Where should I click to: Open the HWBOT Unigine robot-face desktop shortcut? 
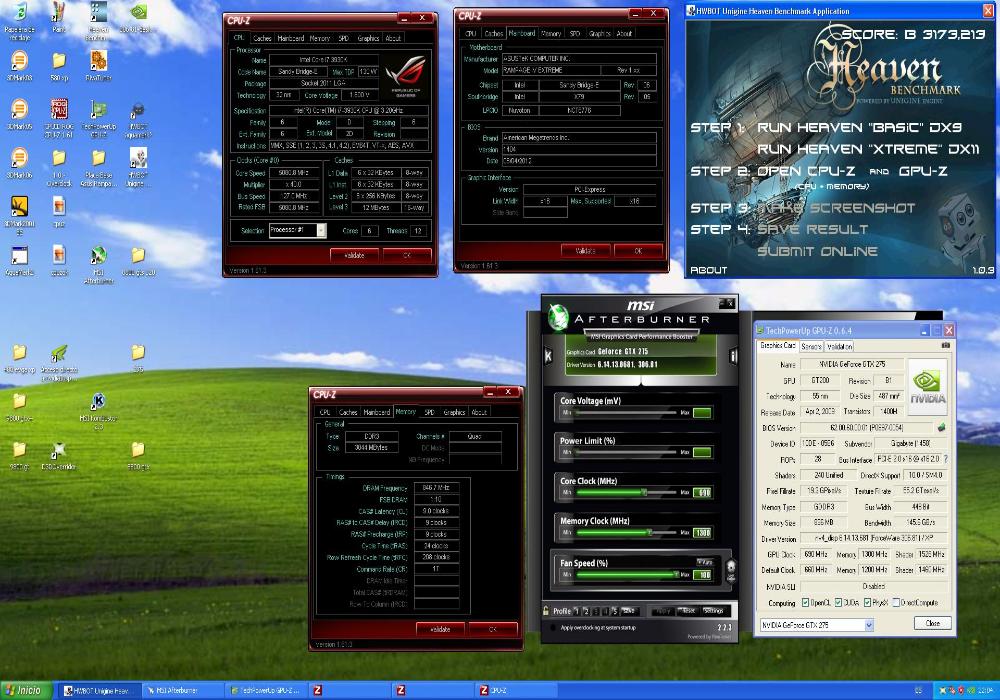click(138, 158)
